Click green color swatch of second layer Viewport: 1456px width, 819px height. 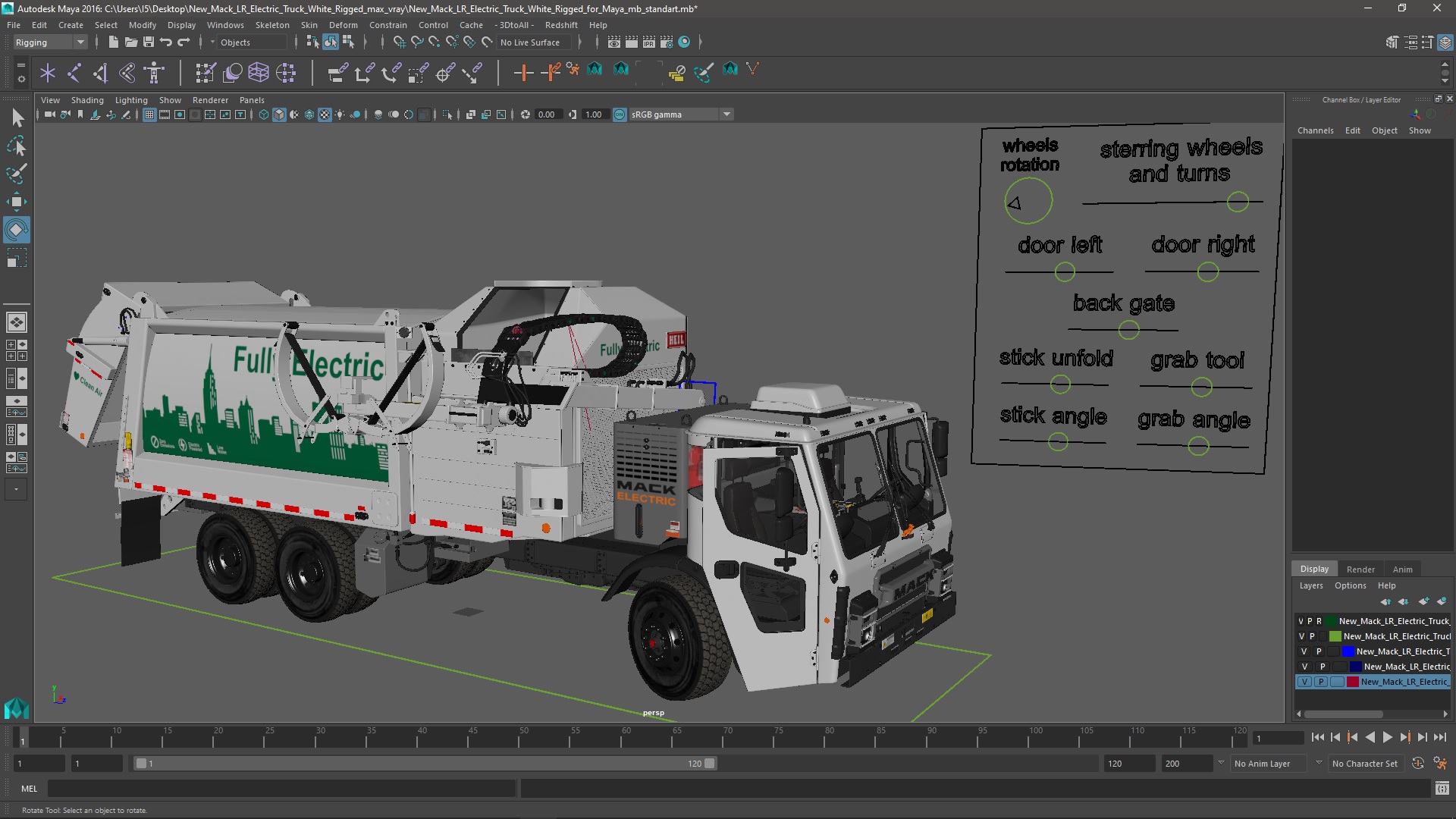[1335, 636]
